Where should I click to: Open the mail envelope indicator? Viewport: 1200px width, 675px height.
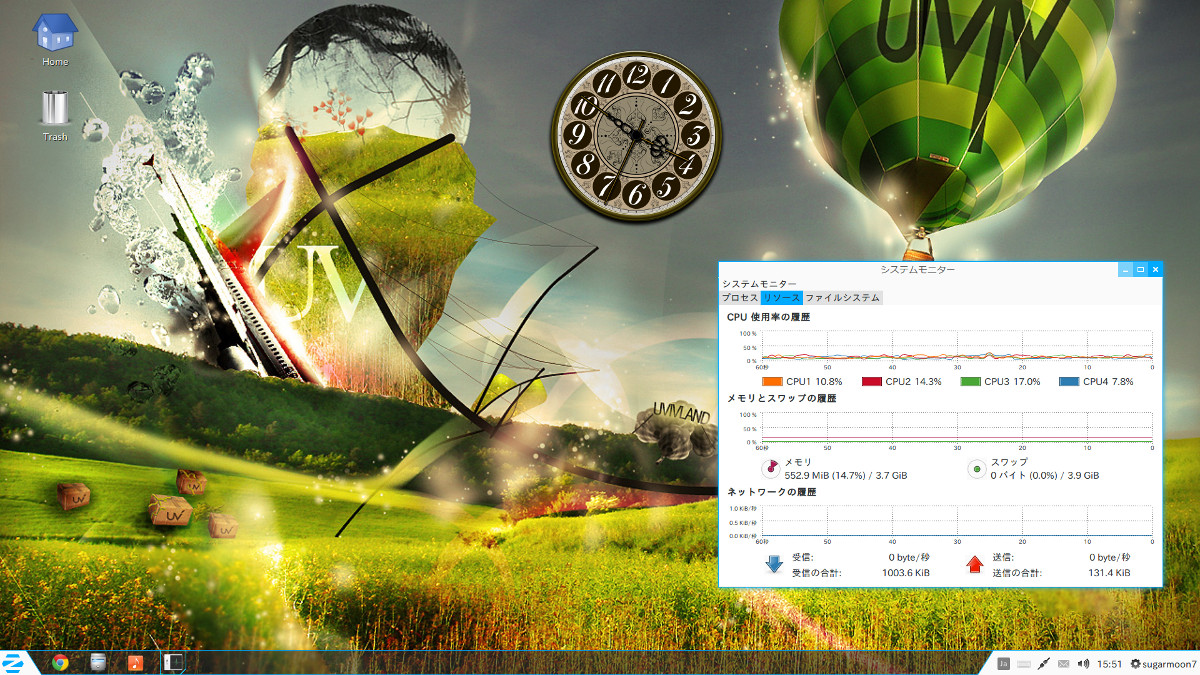1063,663
